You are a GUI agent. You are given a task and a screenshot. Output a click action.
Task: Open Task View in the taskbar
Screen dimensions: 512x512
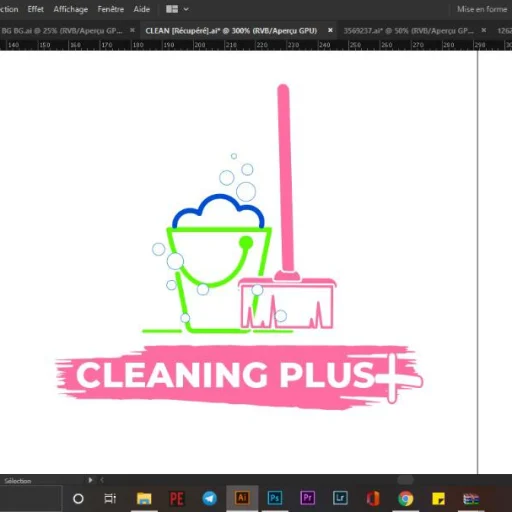coord(110,499)
